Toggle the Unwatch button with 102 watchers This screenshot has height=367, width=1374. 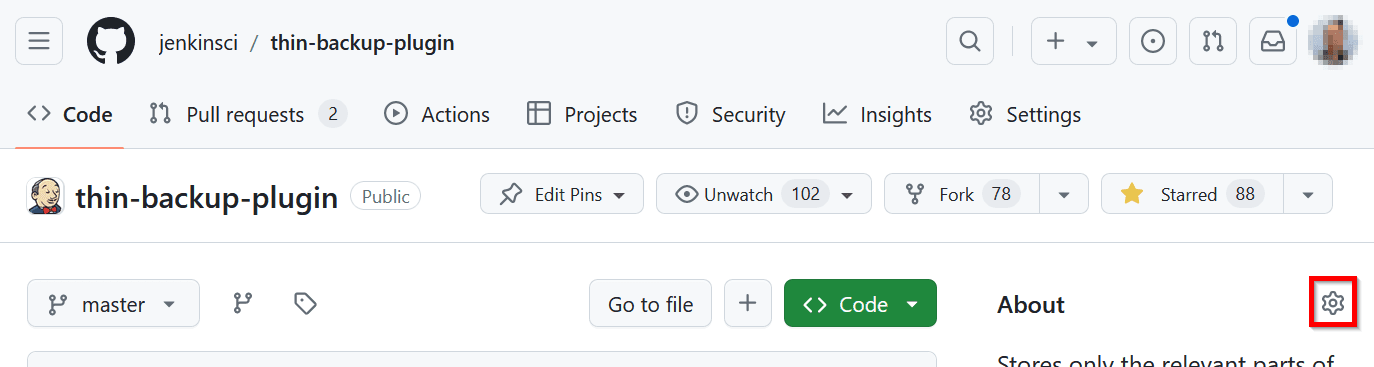pyautogui.click(x=763, y=194)
